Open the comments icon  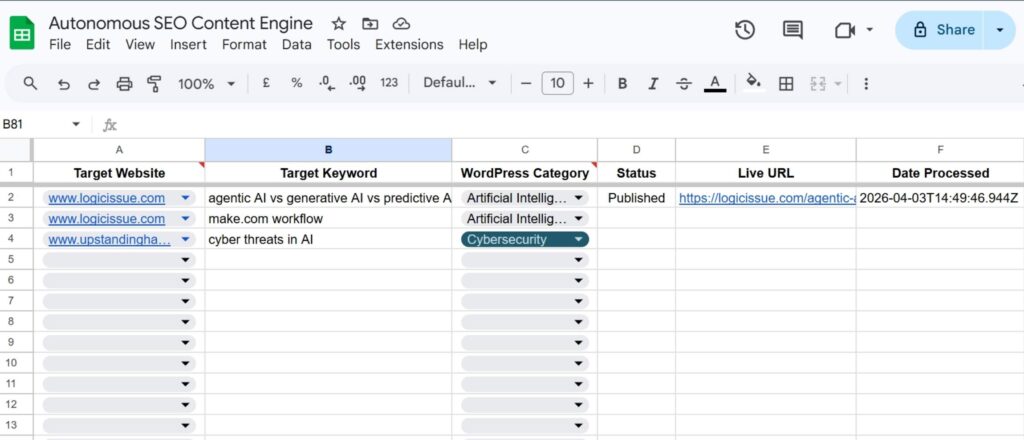click(793, 30)
